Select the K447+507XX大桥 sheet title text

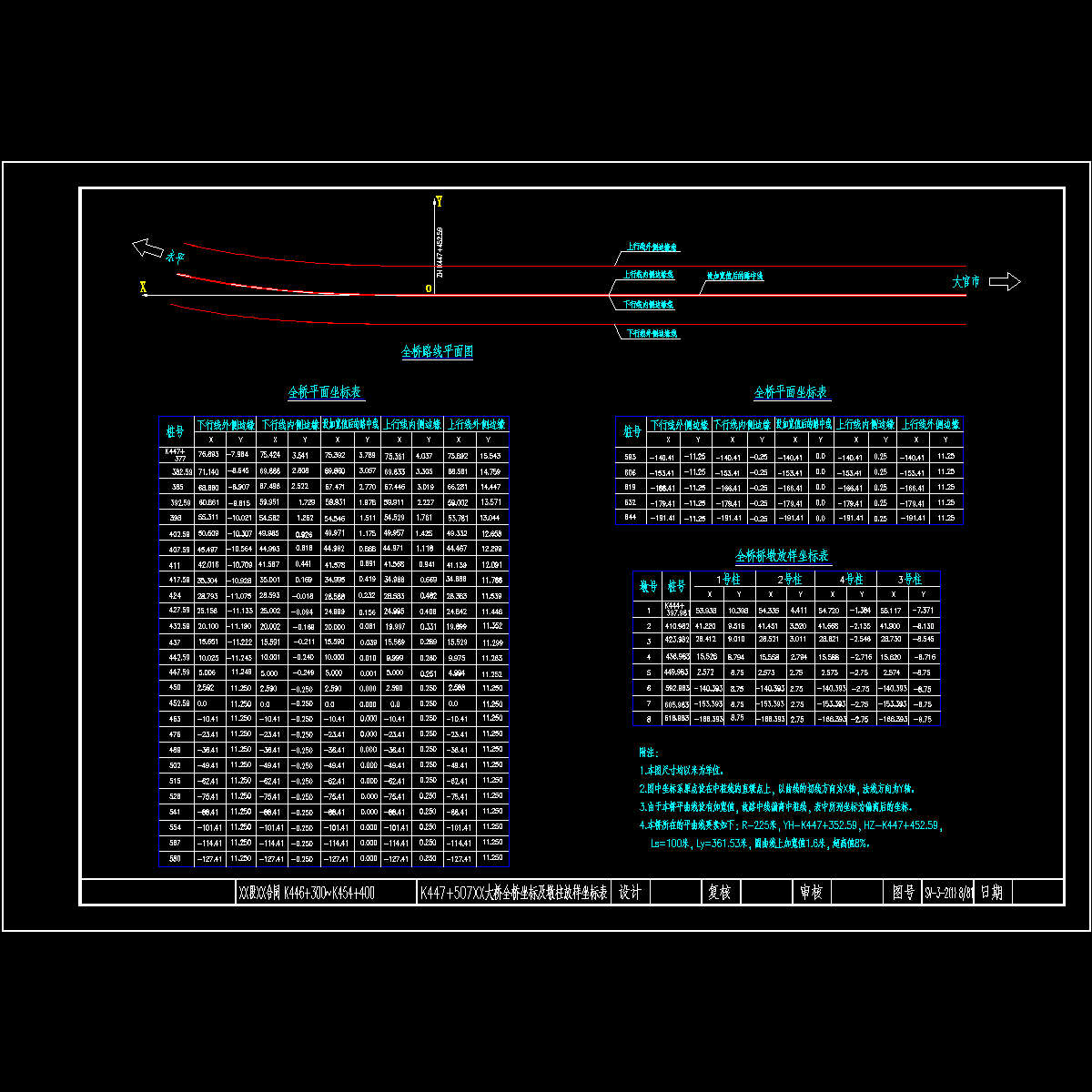513,894
